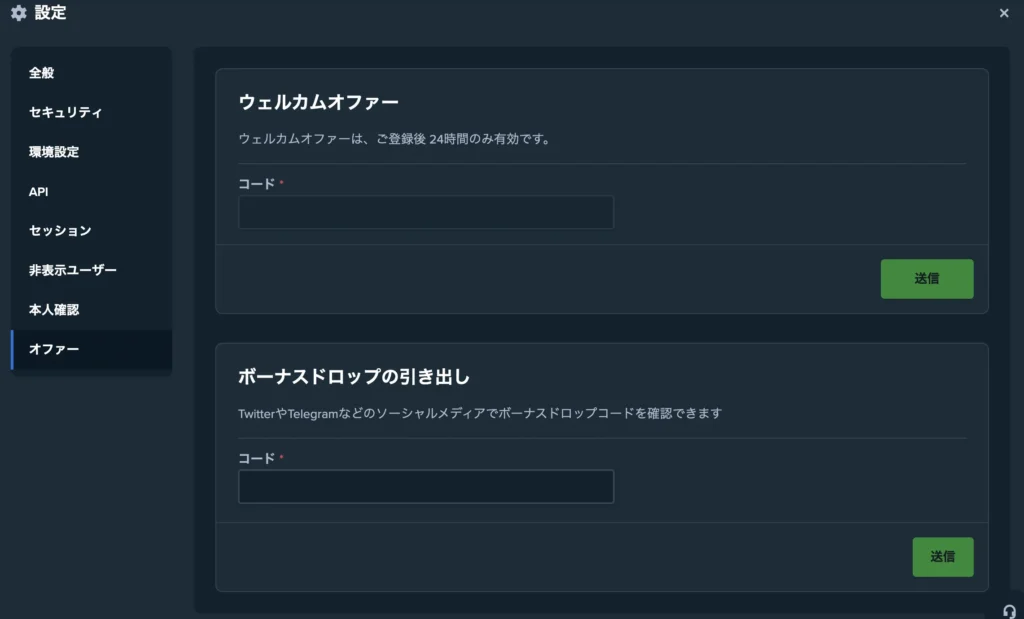Click the コード label under ボーナスドロップの引き出し
1024x619 pixels.
pyautogui.click(x=256, y=458)
